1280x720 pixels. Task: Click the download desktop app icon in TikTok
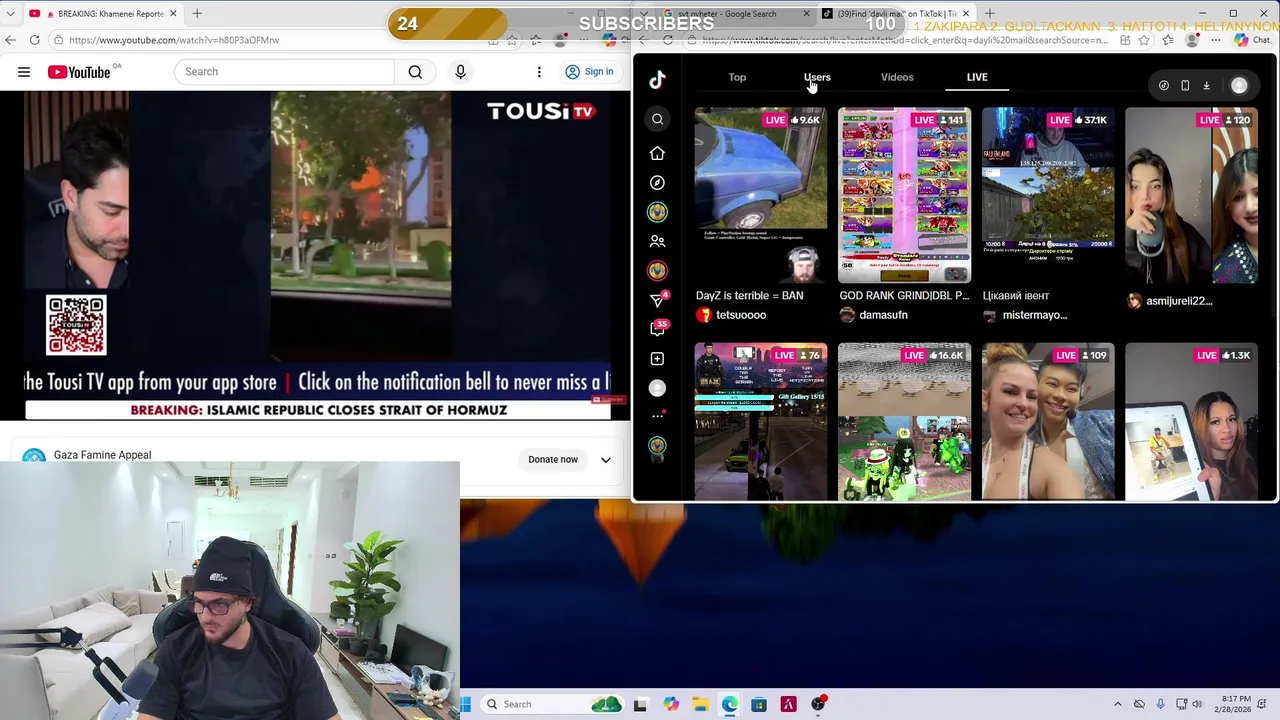click(1206, 86)
